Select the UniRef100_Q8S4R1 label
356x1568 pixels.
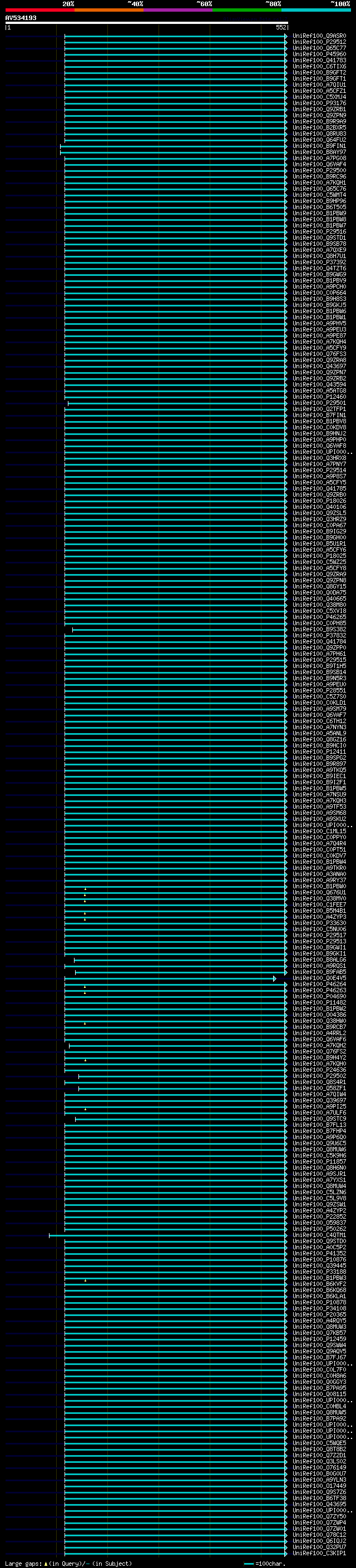click(x=319, y=1082)
